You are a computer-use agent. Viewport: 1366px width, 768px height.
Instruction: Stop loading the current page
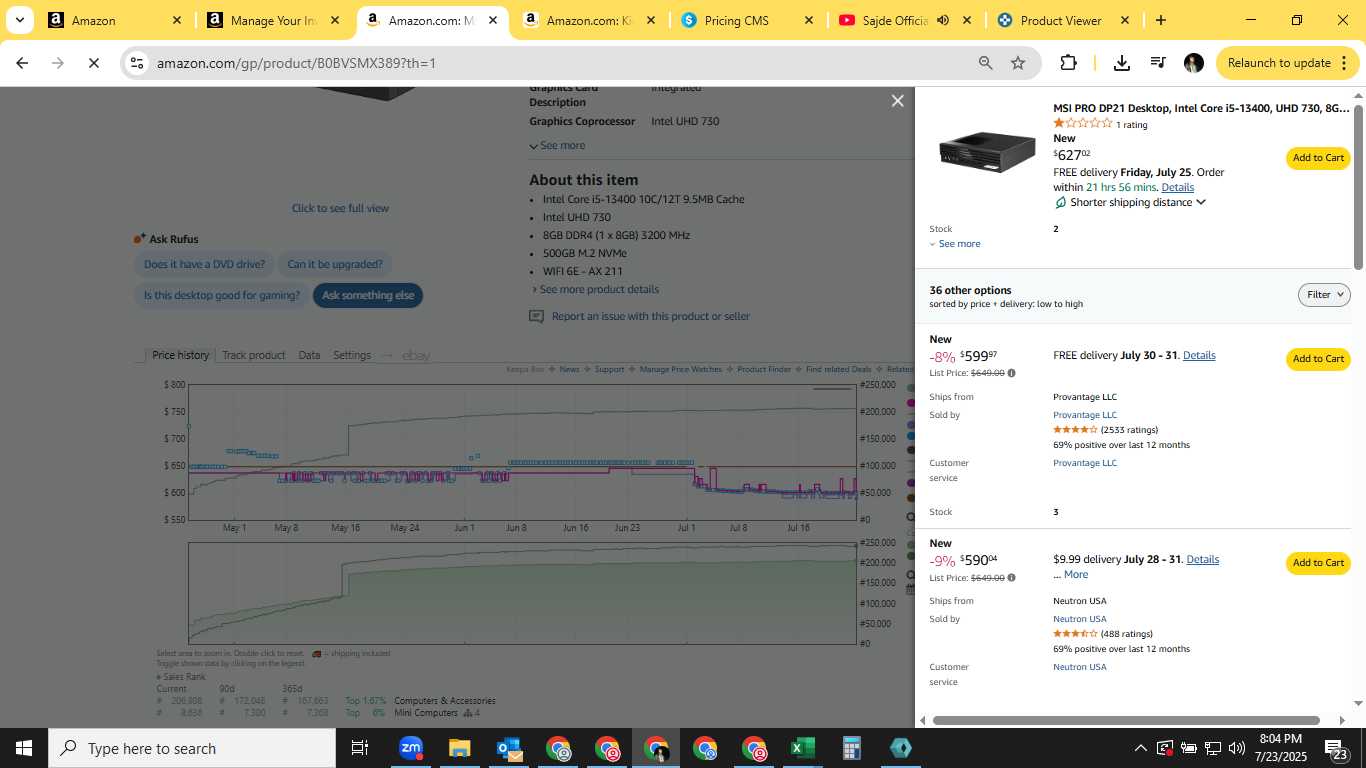[93, 63]
